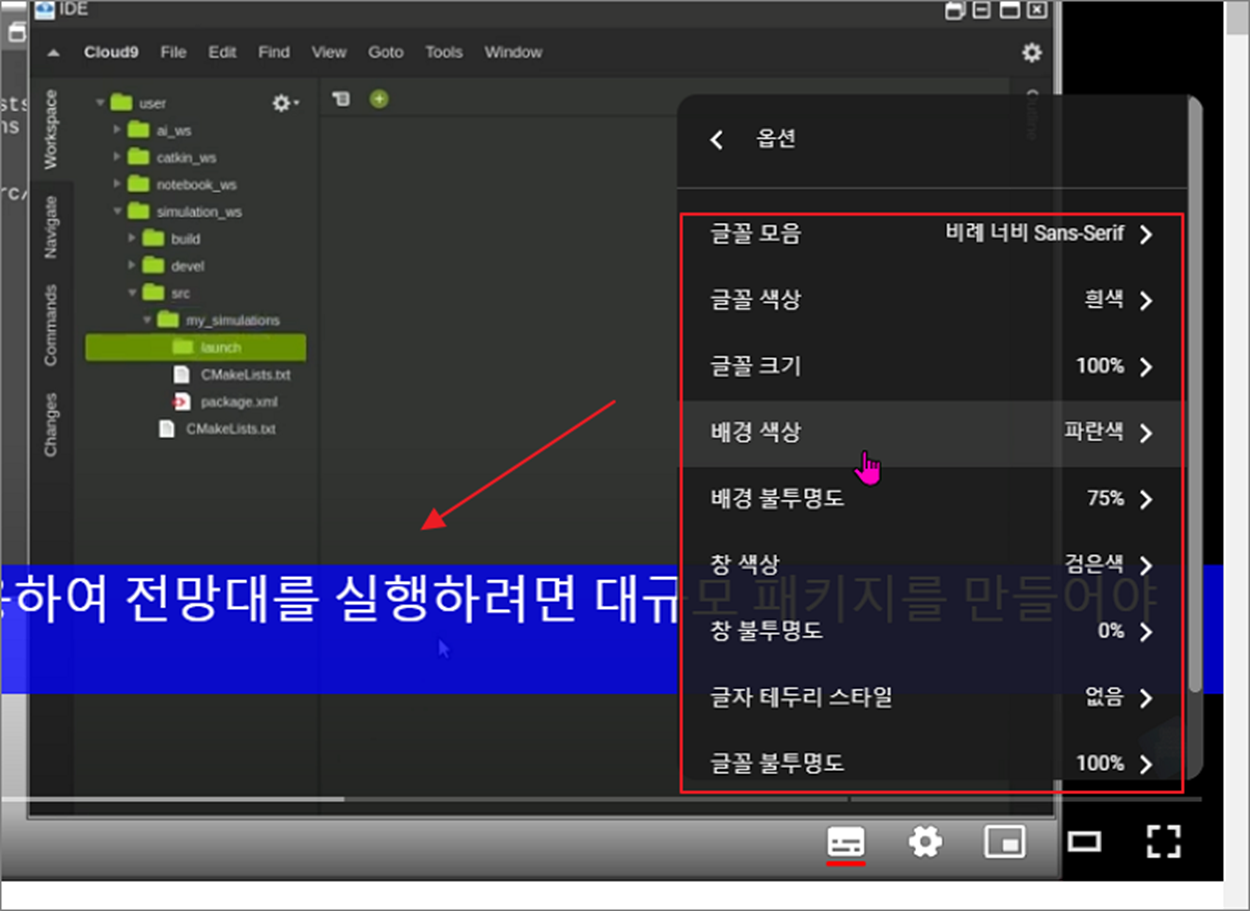Open the Cloud9 menu

(x=111, y=52)
